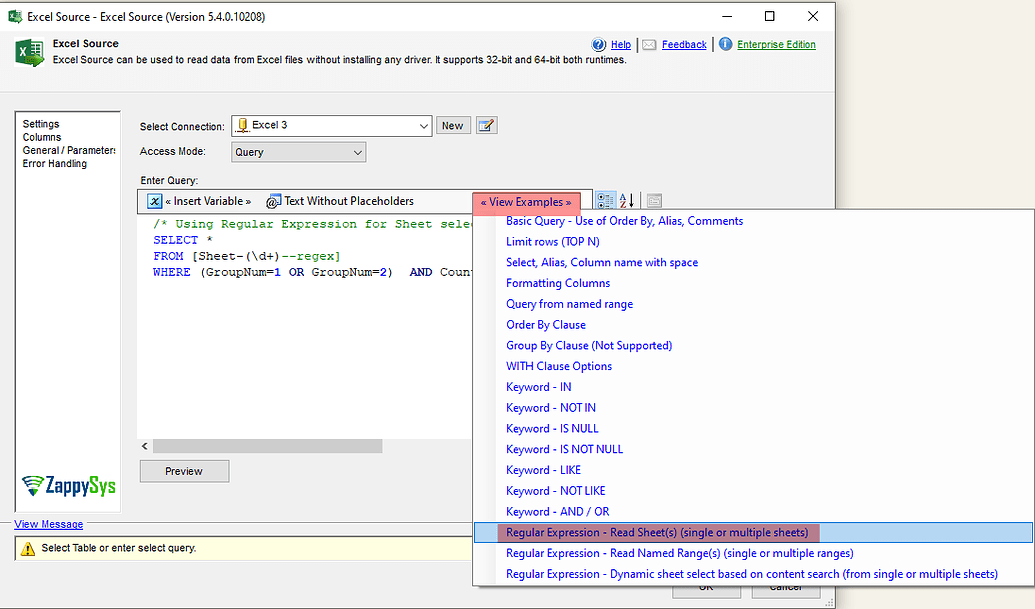This screenshot has height=609, width=1035.
Task: Click the horizontal scrollbar thumb under the query
Action: pyautogui.click(x=267, y=447)
